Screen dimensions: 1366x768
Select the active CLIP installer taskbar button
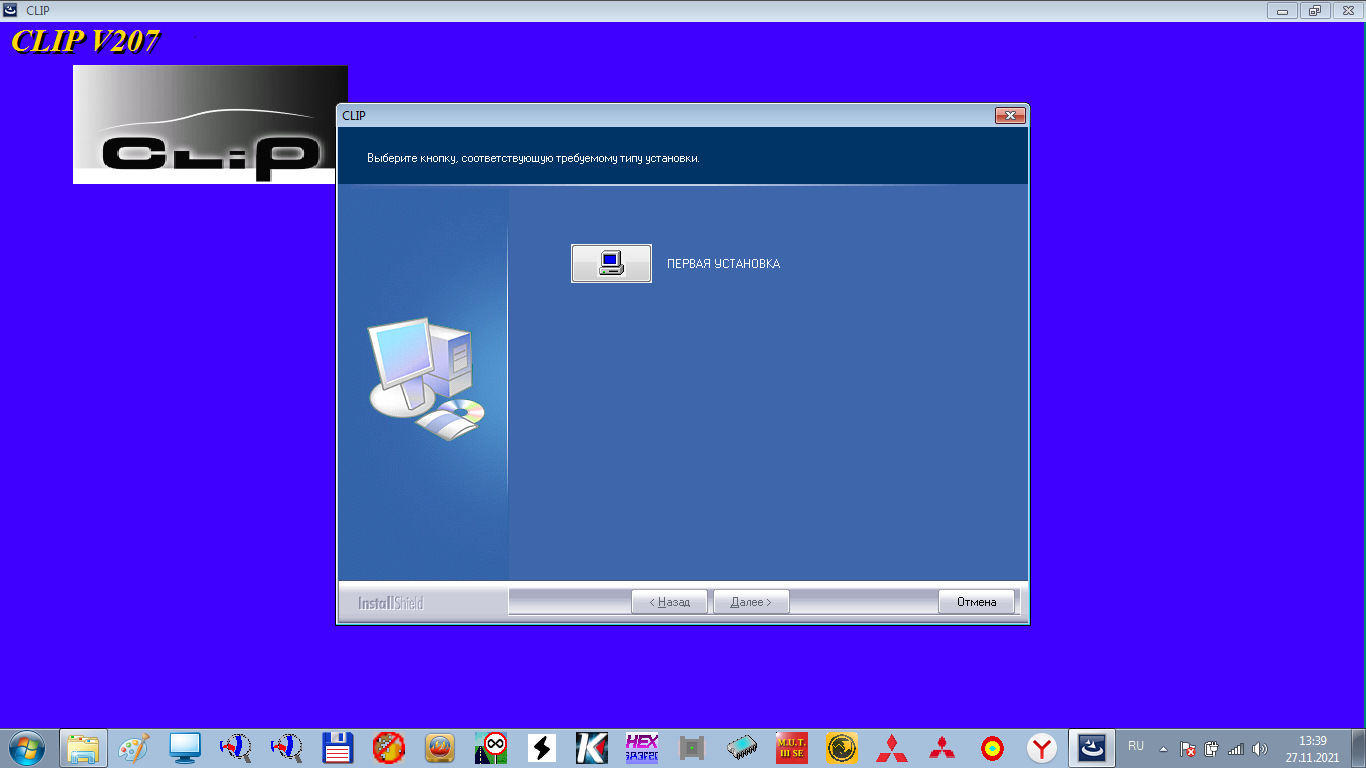pos(1093,747)
